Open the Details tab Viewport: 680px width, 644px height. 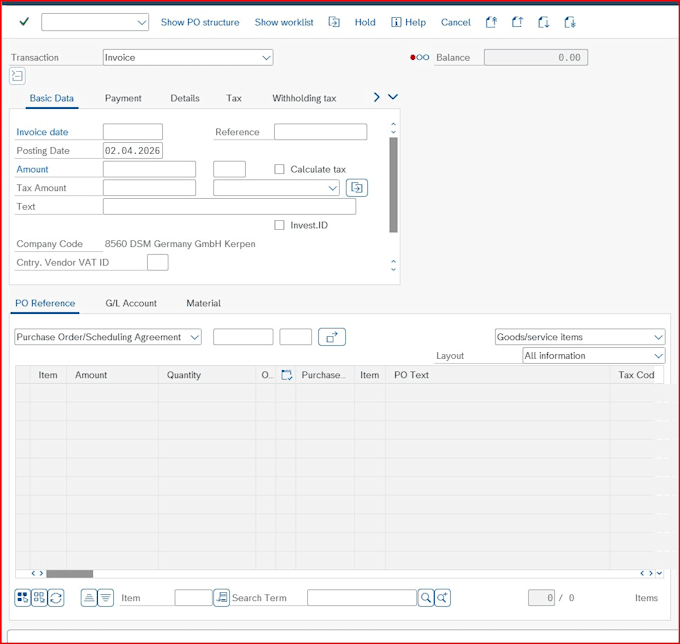click(185, 98)
